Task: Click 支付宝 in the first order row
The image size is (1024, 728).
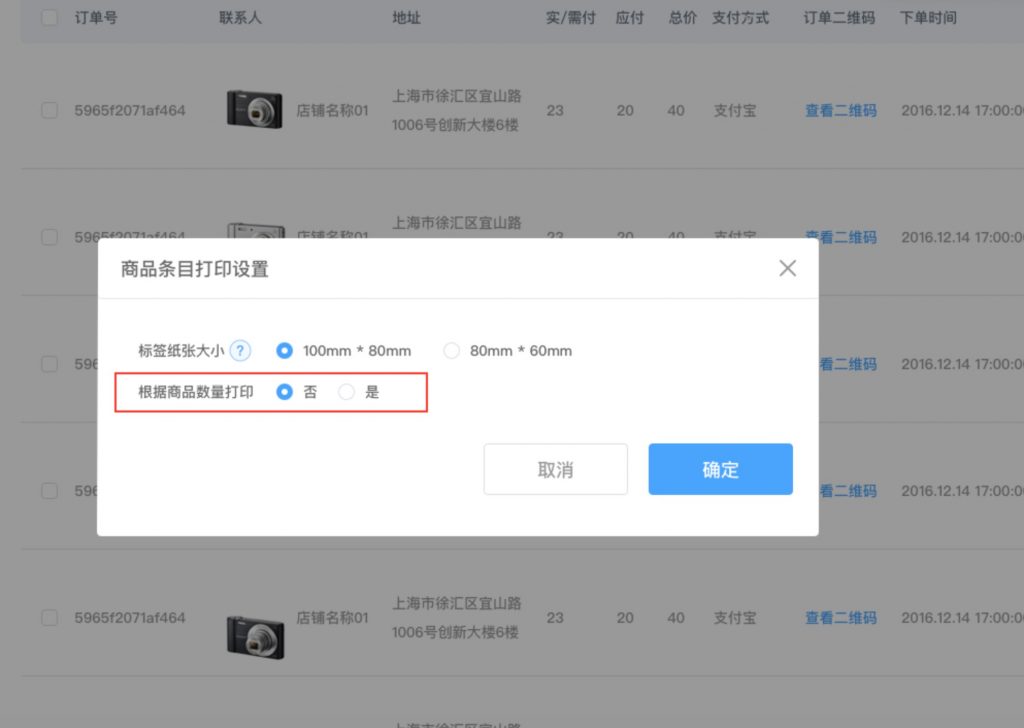Action: [x=735, y=110]
